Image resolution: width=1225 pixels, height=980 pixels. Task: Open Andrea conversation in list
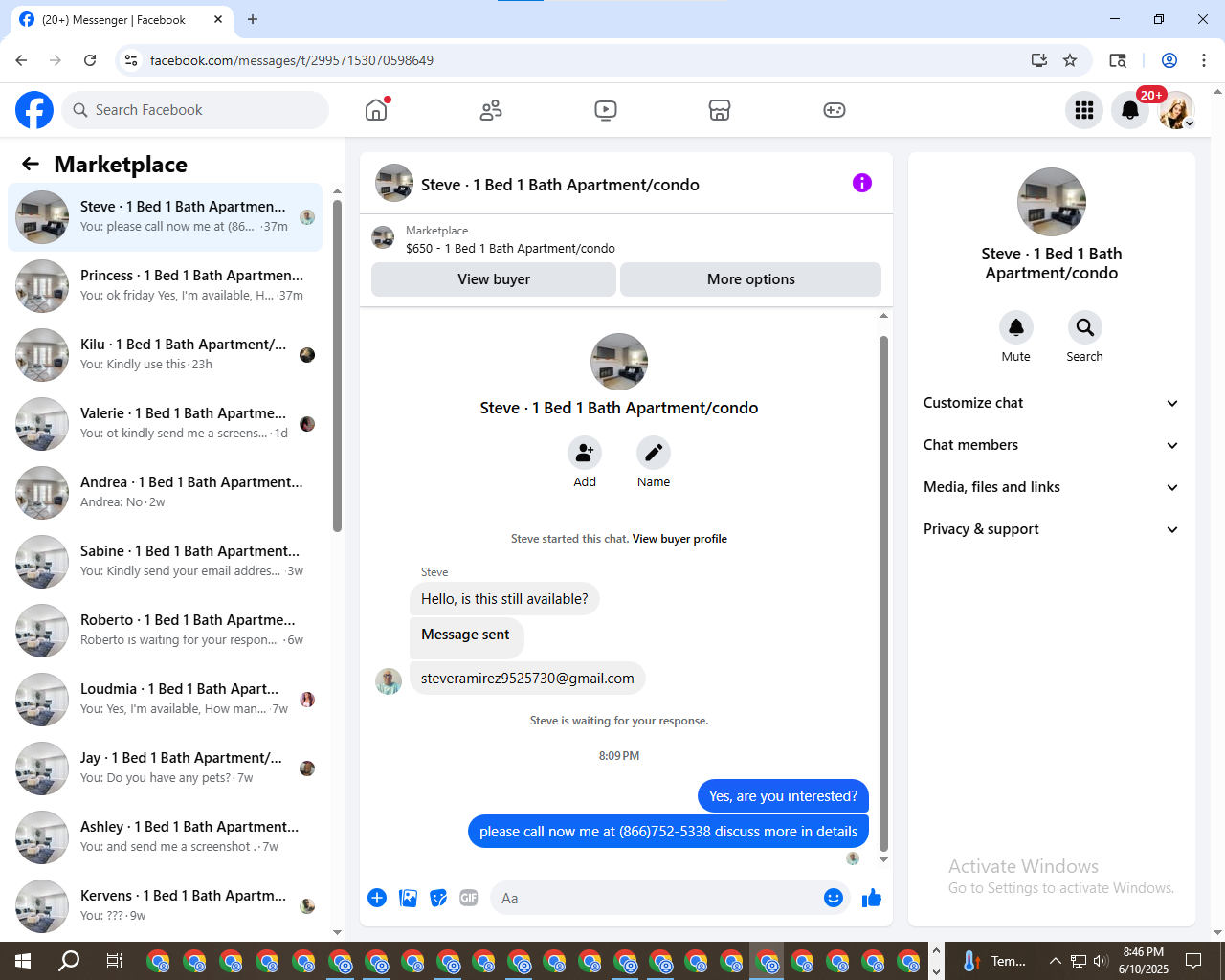point(166,493)
